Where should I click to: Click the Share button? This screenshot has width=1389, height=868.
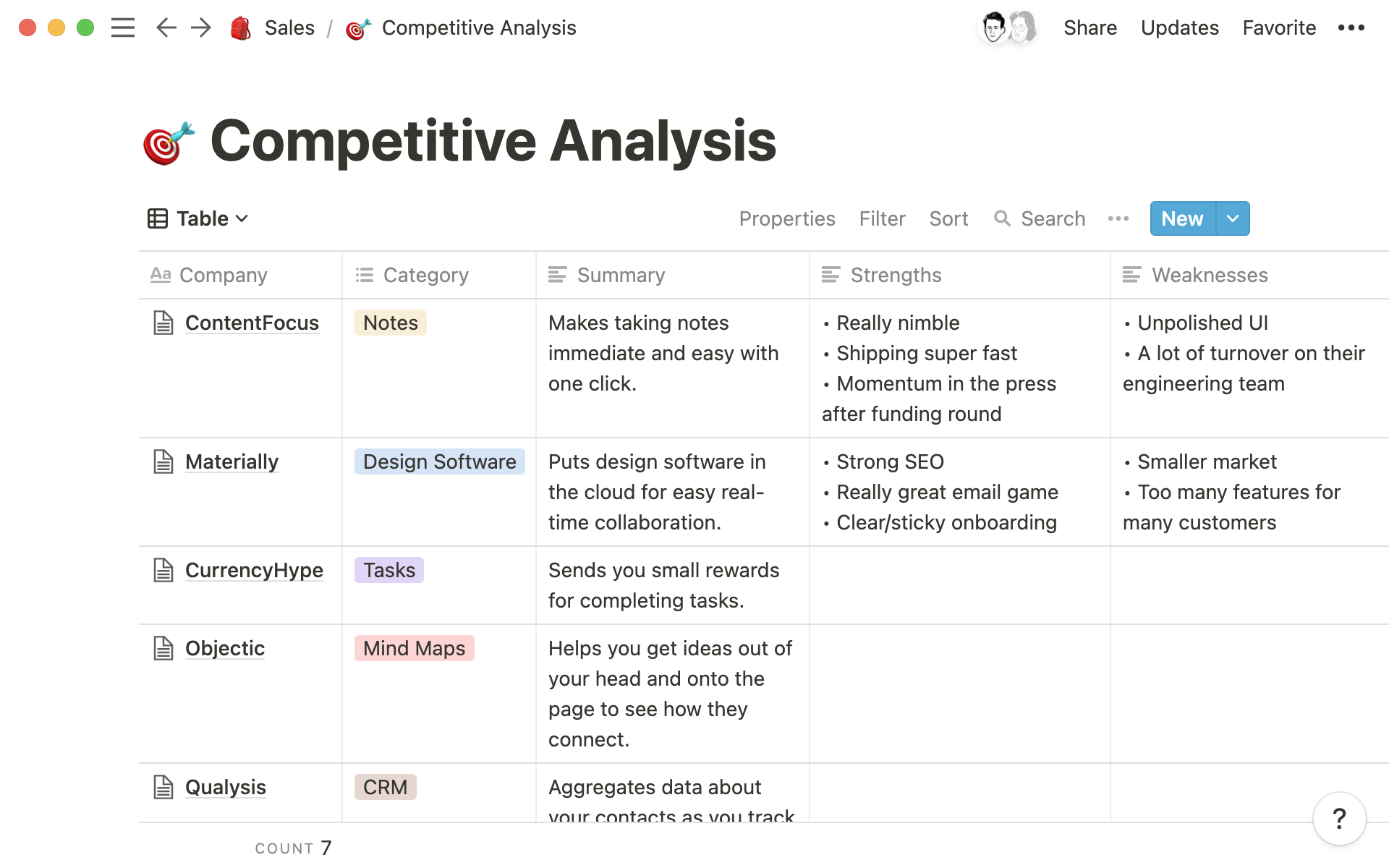1089,28
